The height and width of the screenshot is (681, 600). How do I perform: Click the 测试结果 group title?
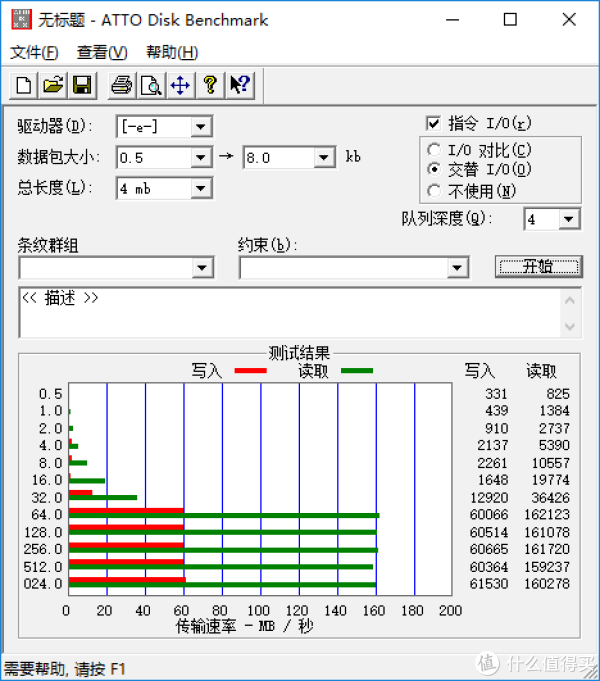click(299, 353)
